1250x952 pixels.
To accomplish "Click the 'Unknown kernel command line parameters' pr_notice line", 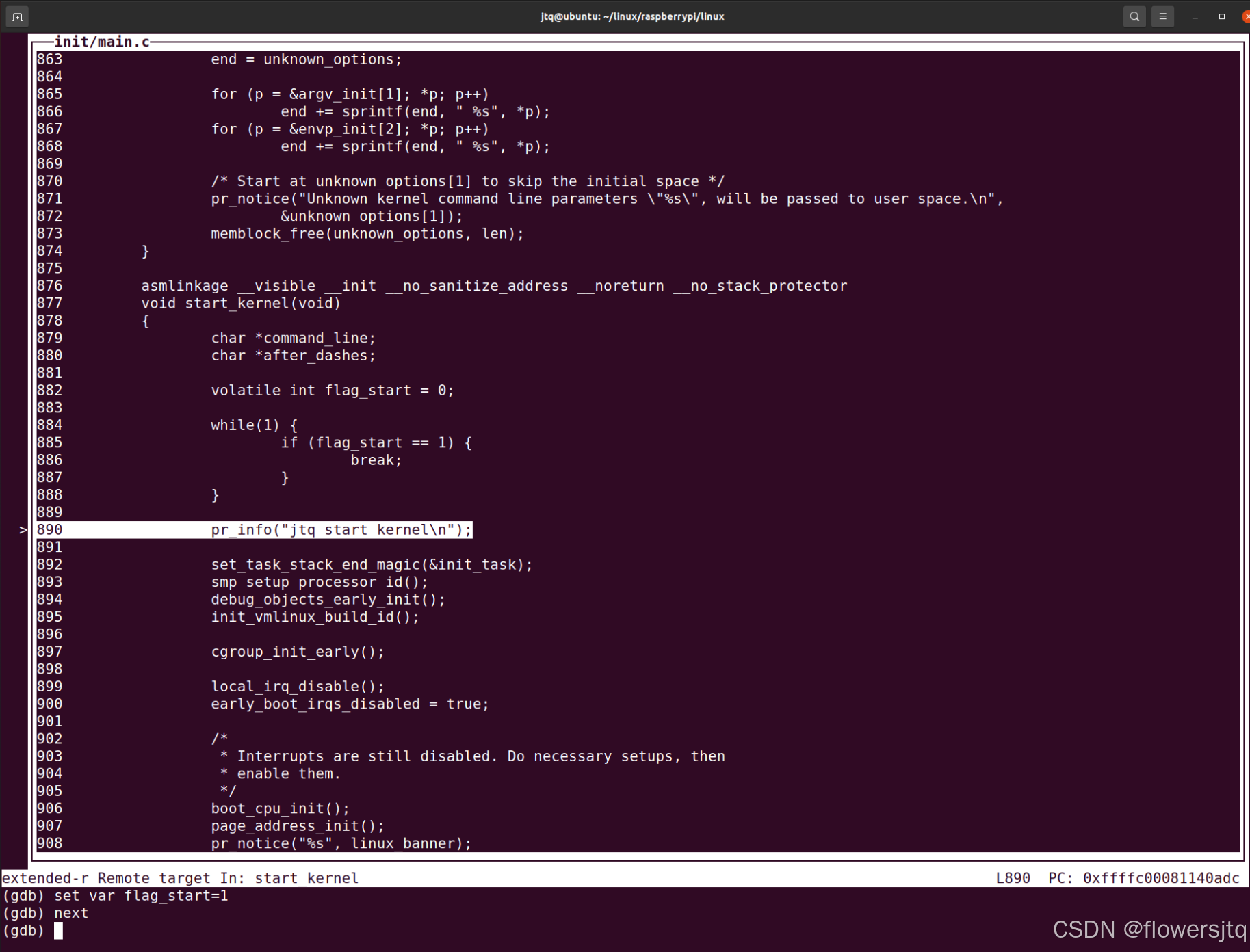I will click(x=608, y=199).
